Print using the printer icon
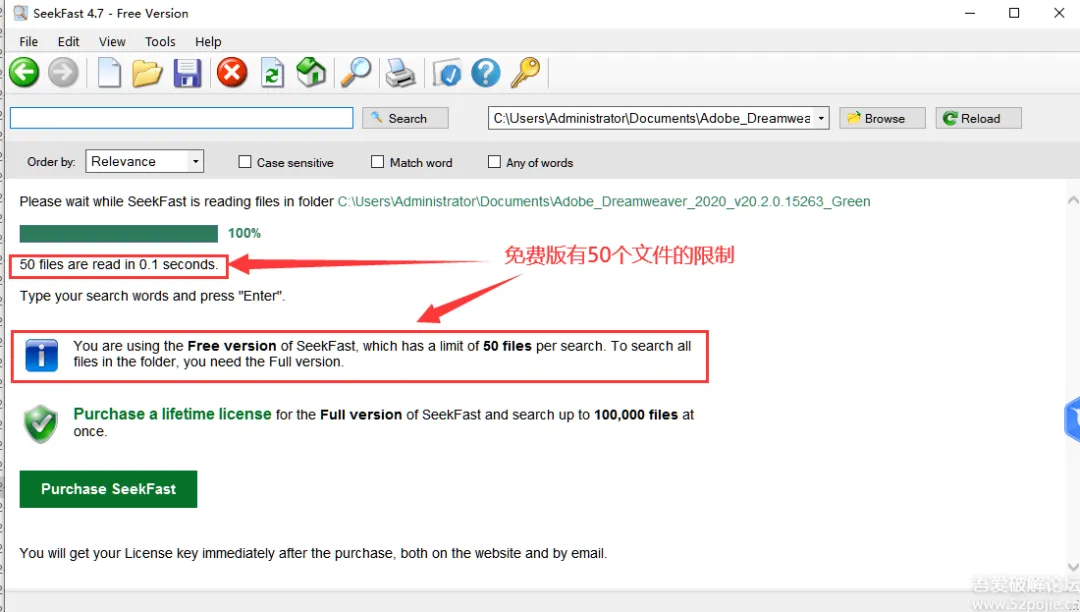Viewport: 1080px width, 612px height. pyautogui.click(x=400, y=72)
